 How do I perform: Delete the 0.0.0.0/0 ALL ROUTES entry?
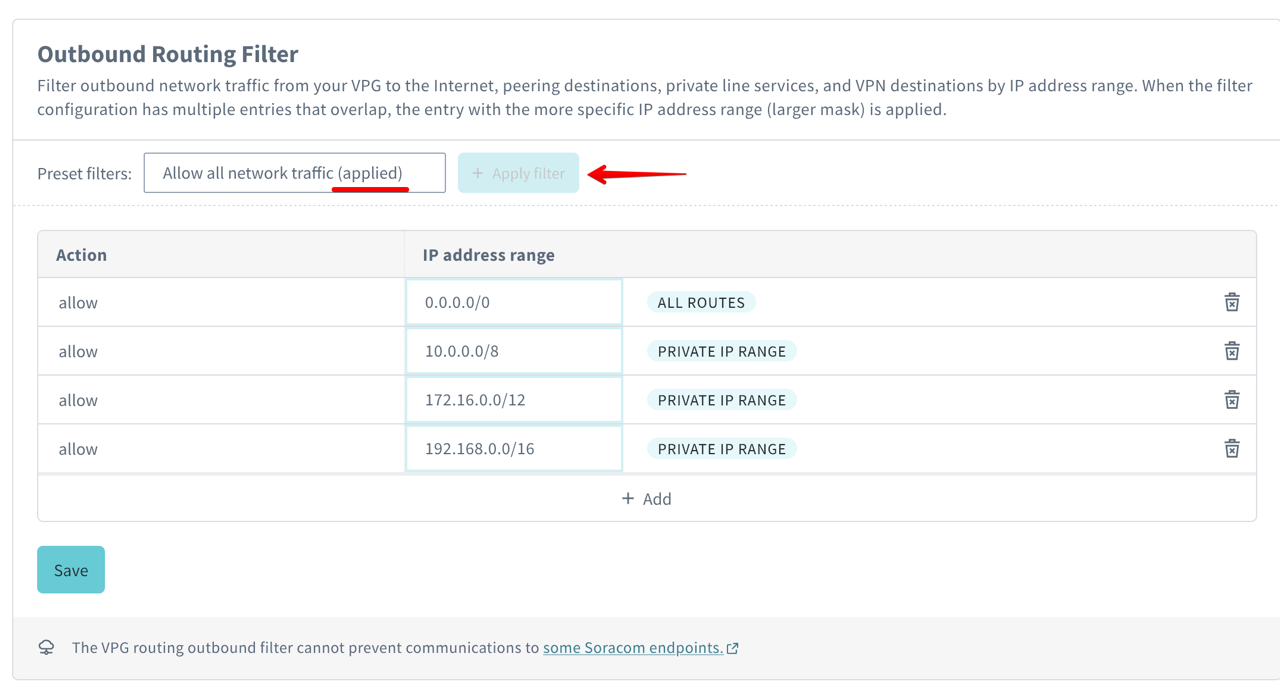(x=1232, y=302)
